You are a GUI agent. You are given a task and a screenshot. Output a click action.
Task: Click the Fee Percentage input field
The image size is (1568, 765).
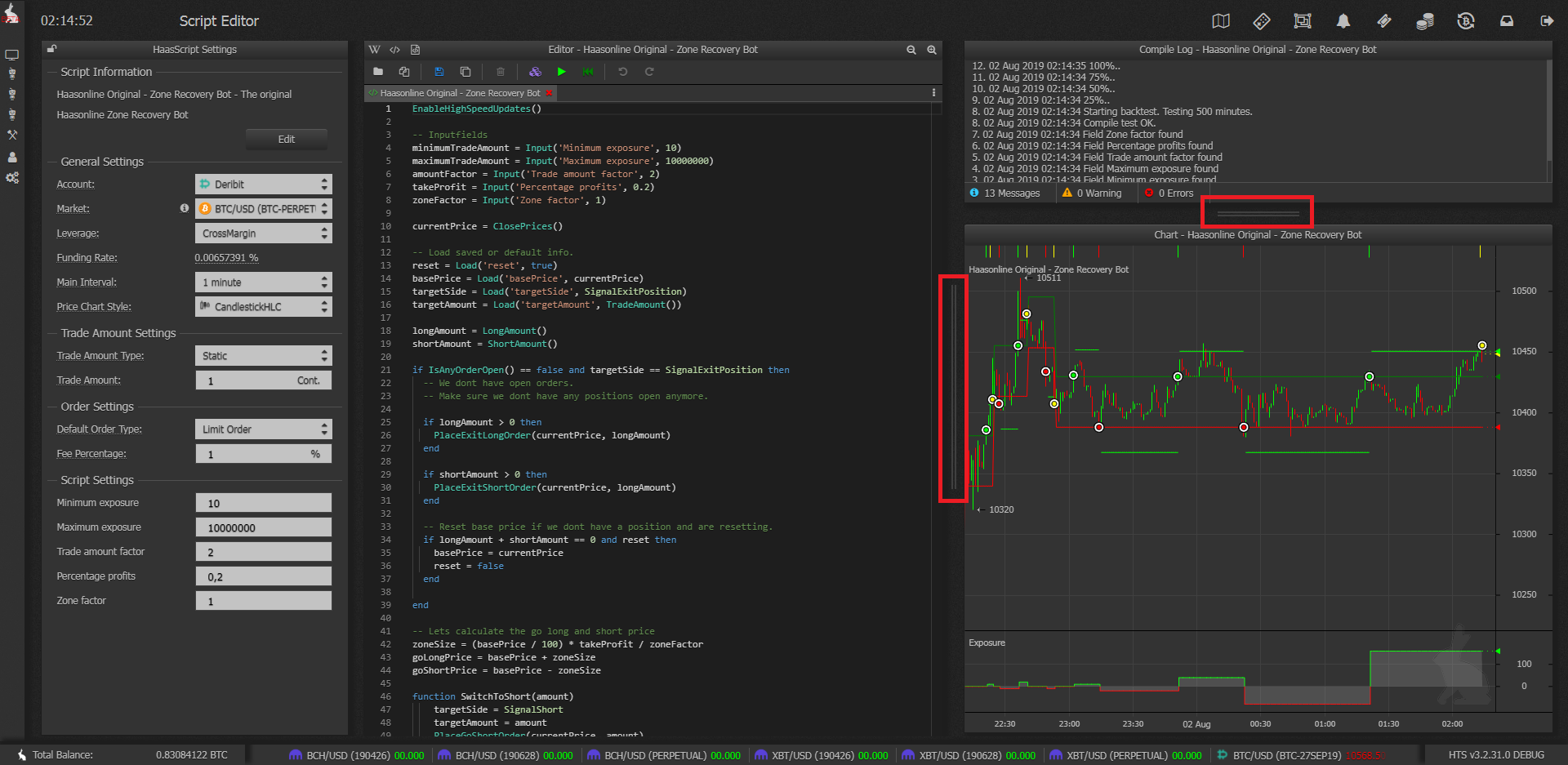click(x=264, y=454)
